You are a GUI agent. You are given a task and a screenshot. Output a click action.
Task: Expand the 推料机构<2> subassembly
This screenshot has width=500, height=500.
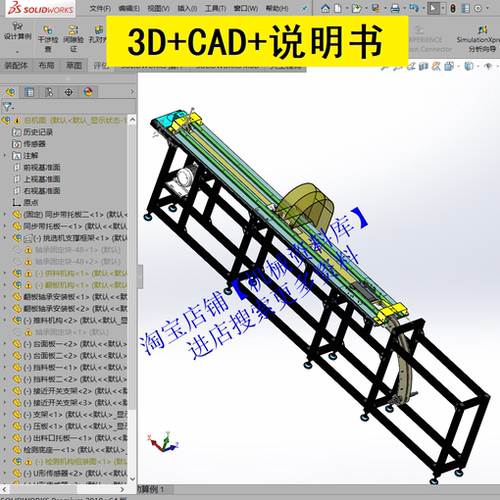pos(5,320)
